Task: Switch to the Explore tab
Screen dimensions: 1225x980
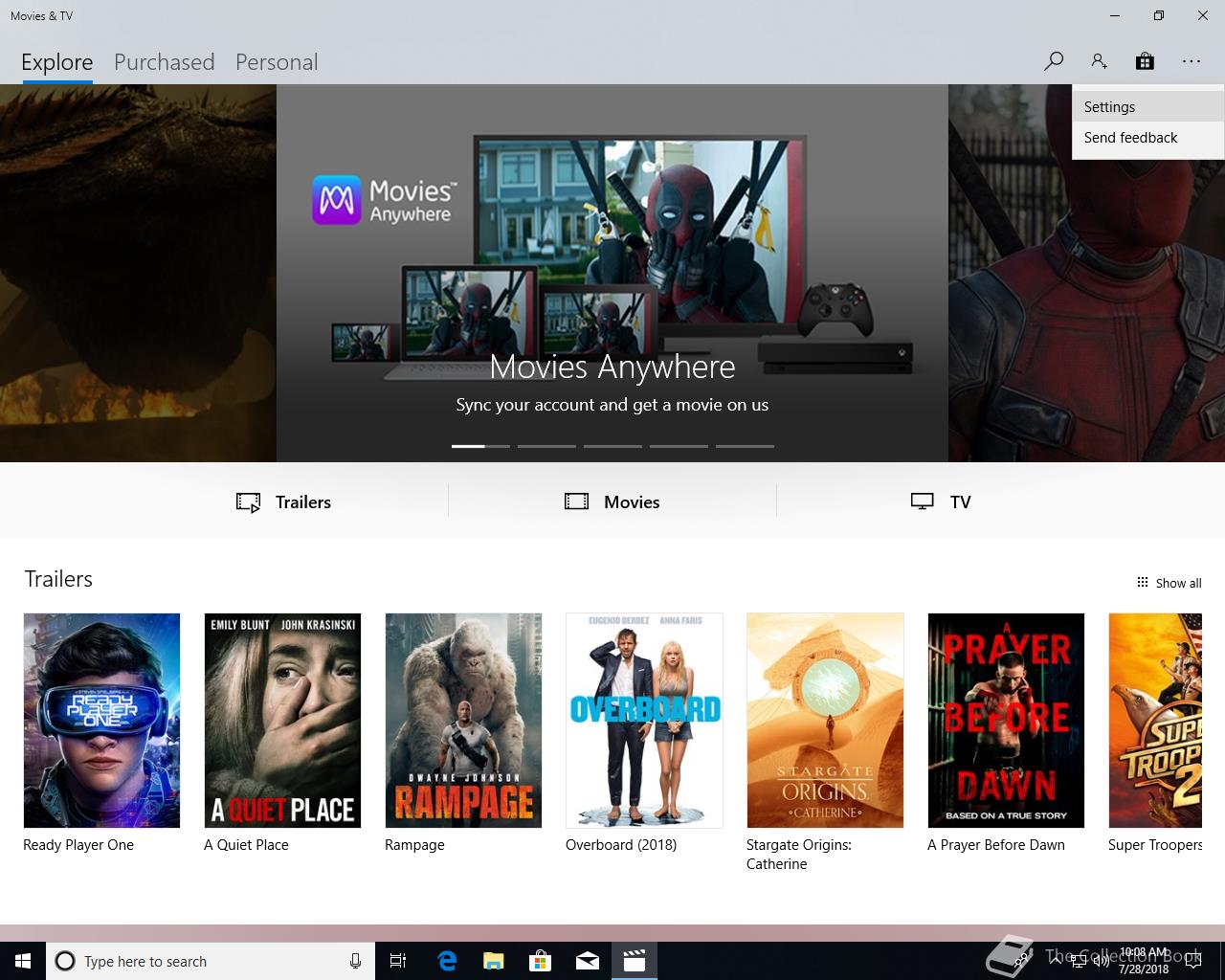Action: click(x=57, y=62)
